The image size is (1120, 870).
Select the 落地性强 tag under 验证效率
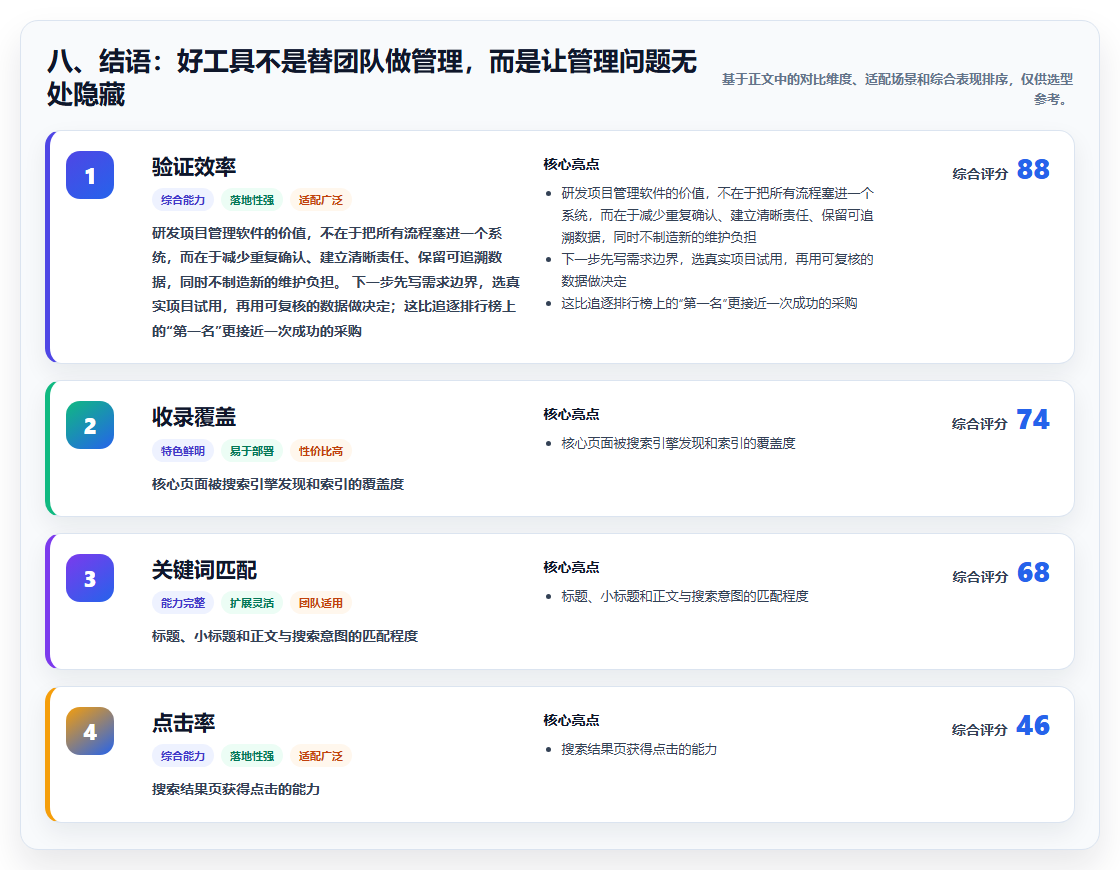tap(252, 200)
